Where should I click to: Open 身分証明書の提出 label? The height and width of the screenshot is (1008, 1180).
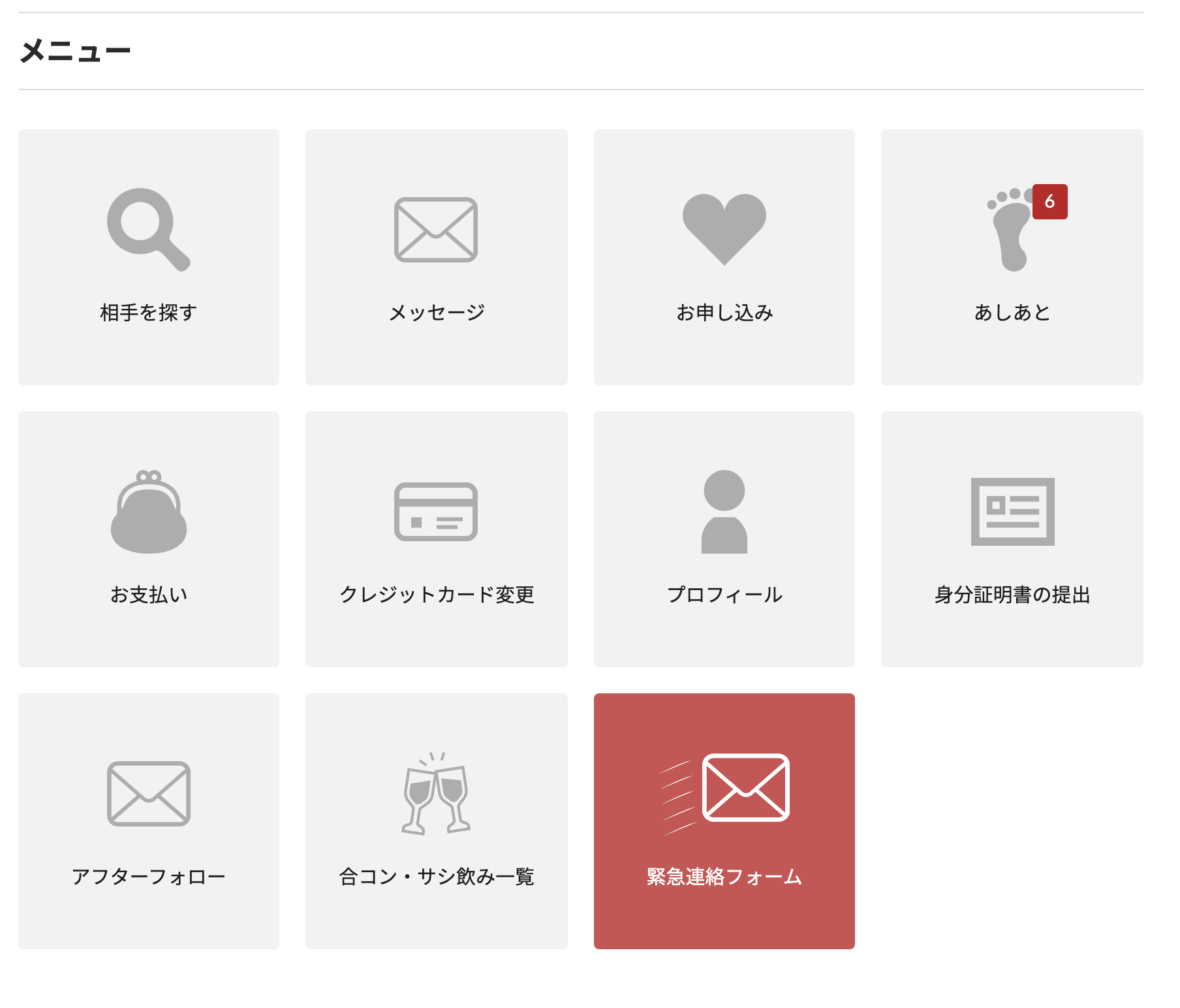coord(1012,595)
